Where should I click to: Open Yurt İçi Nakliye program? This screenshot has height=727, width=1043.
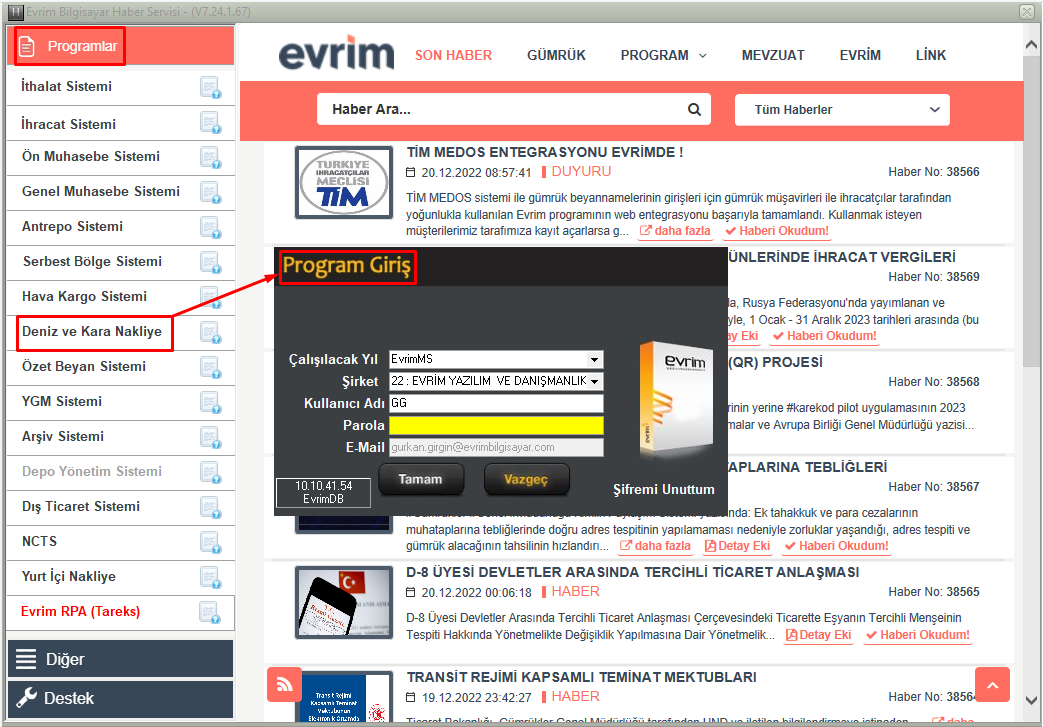point(69,577)
